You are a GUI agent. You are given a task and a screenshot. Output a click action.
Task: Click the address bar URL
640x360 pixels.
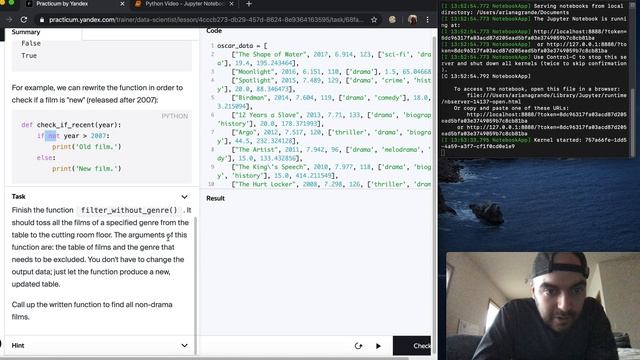pos(206,20)
